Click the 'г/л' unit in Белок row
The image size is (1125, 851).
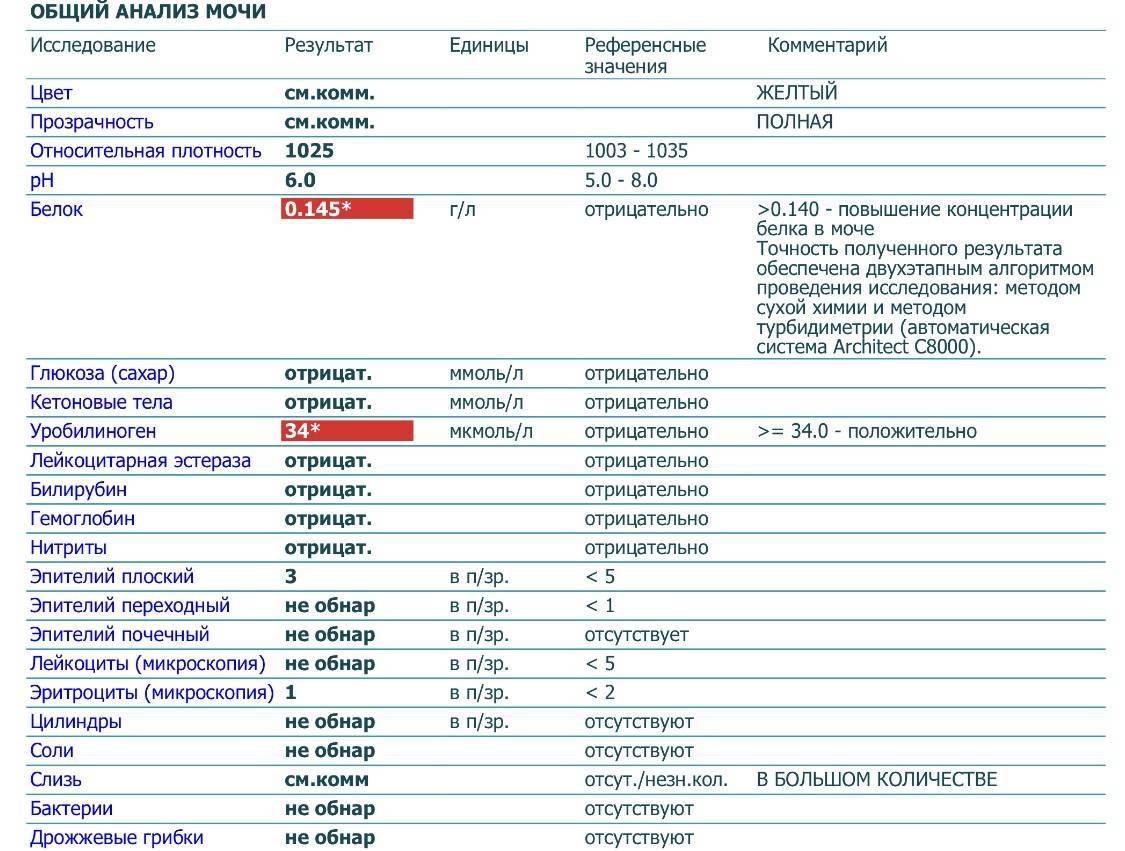[462, 210]
